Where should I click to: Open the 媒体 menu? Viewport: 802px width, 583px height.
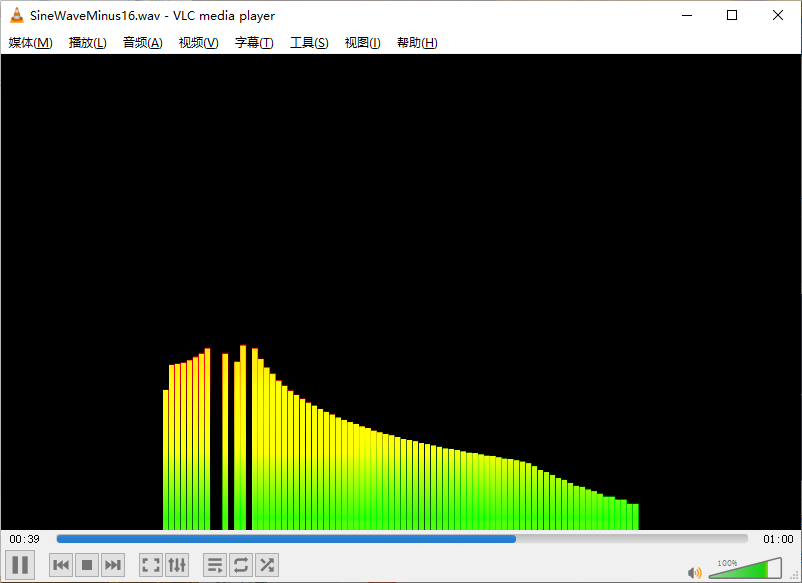[30, 43]
